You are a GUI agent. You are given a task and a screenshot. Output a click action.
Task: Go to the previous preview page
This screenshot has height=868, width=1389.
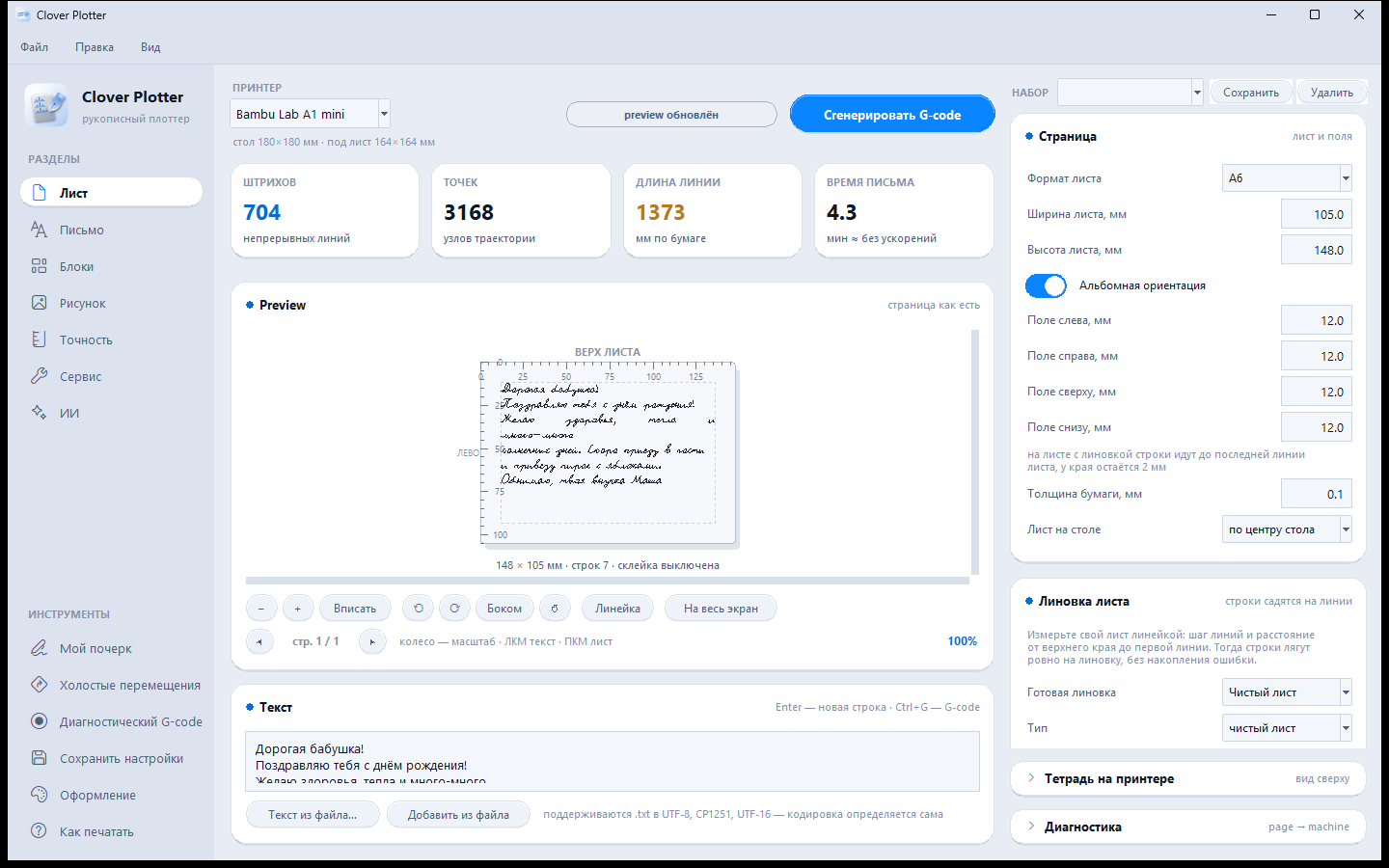259,641
